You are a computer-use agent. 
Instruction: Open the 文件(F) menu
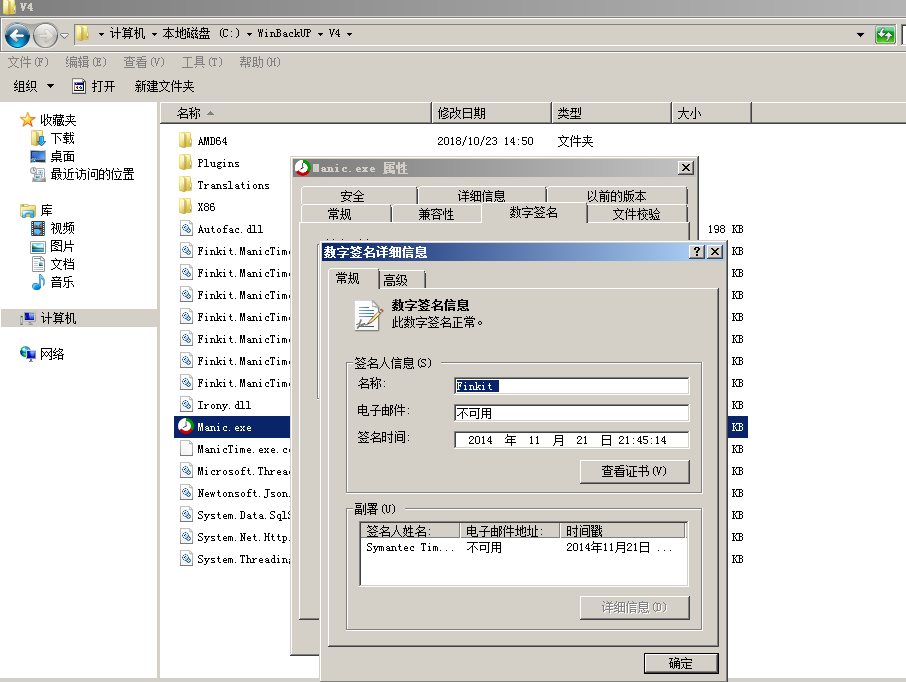click(x=28, y=62)
